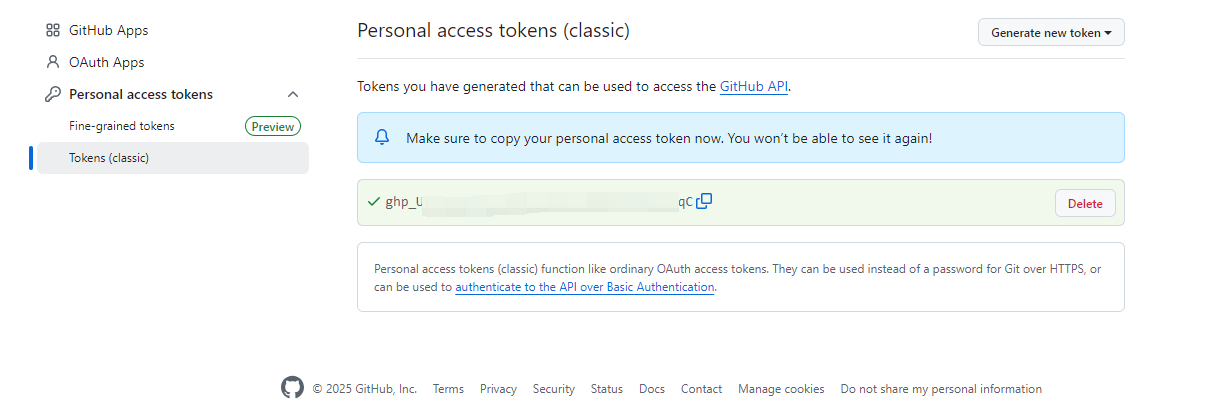The image size is (1230, 409).
Task: Click the ghp_ token text
Action: (539, 202)
